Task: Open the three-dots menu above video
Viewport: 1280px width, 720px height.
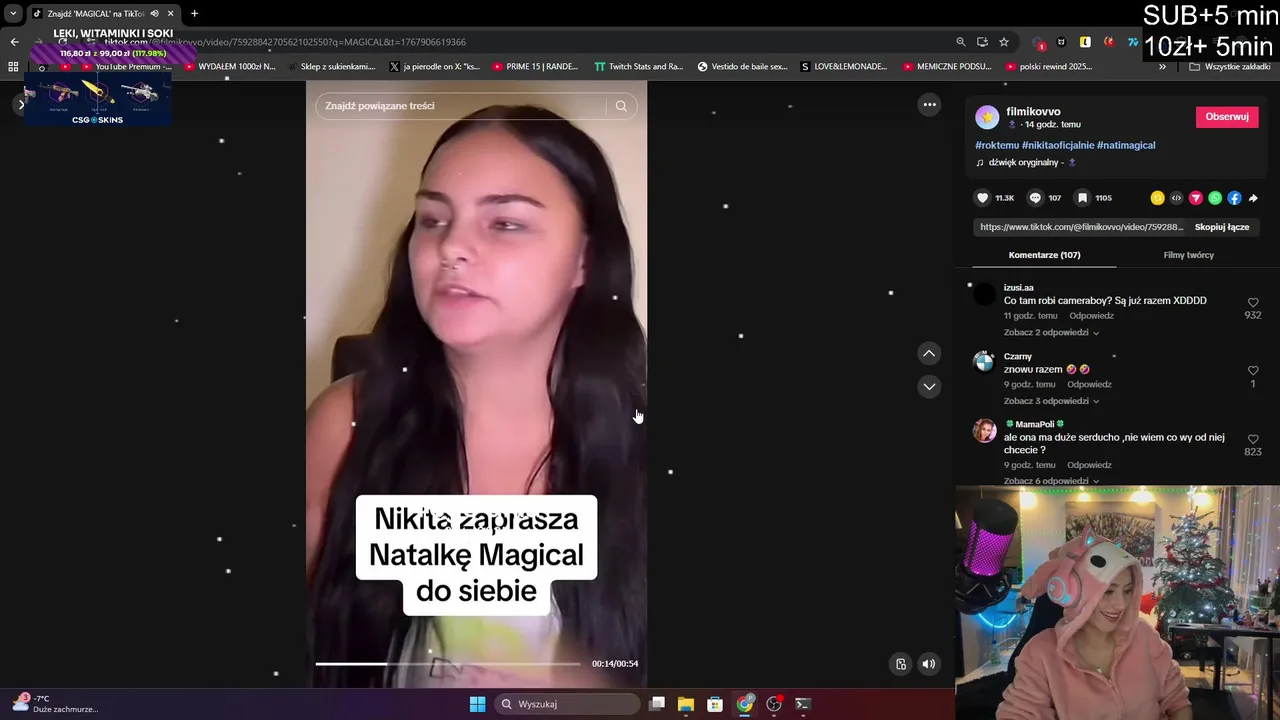Action: [929, 104]
